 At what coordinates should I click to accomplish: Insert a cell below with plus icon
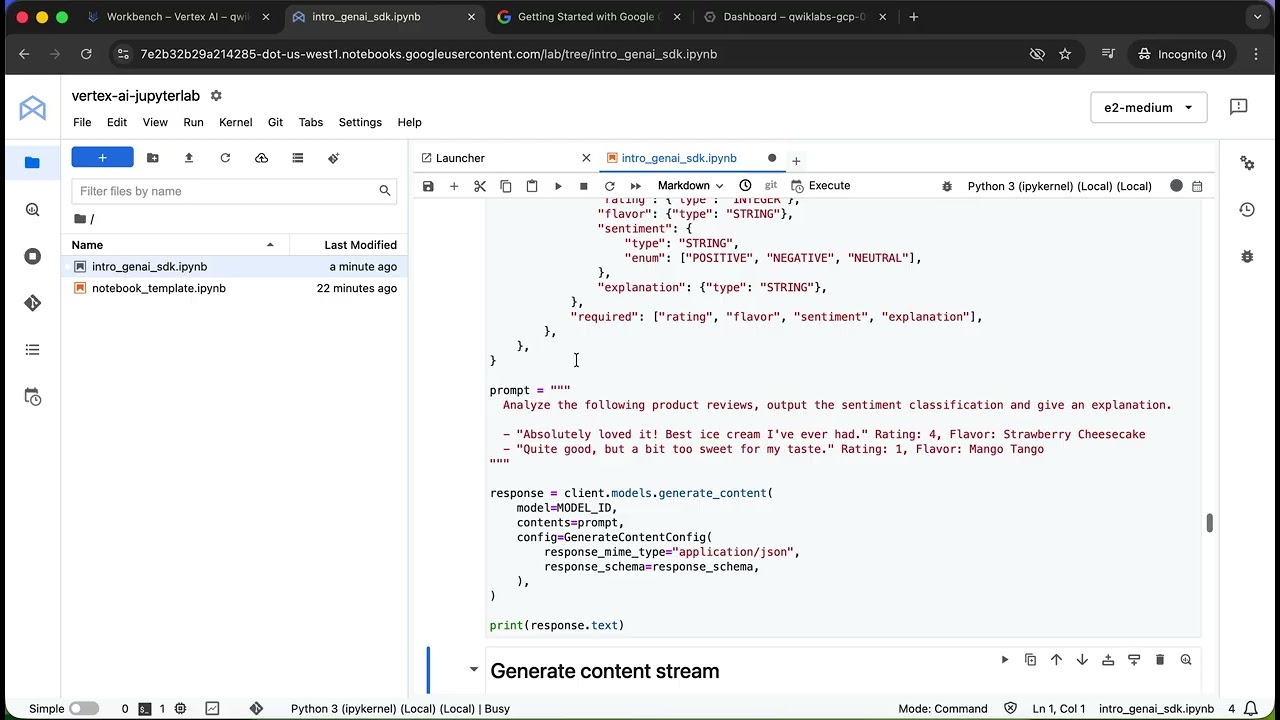454,186
